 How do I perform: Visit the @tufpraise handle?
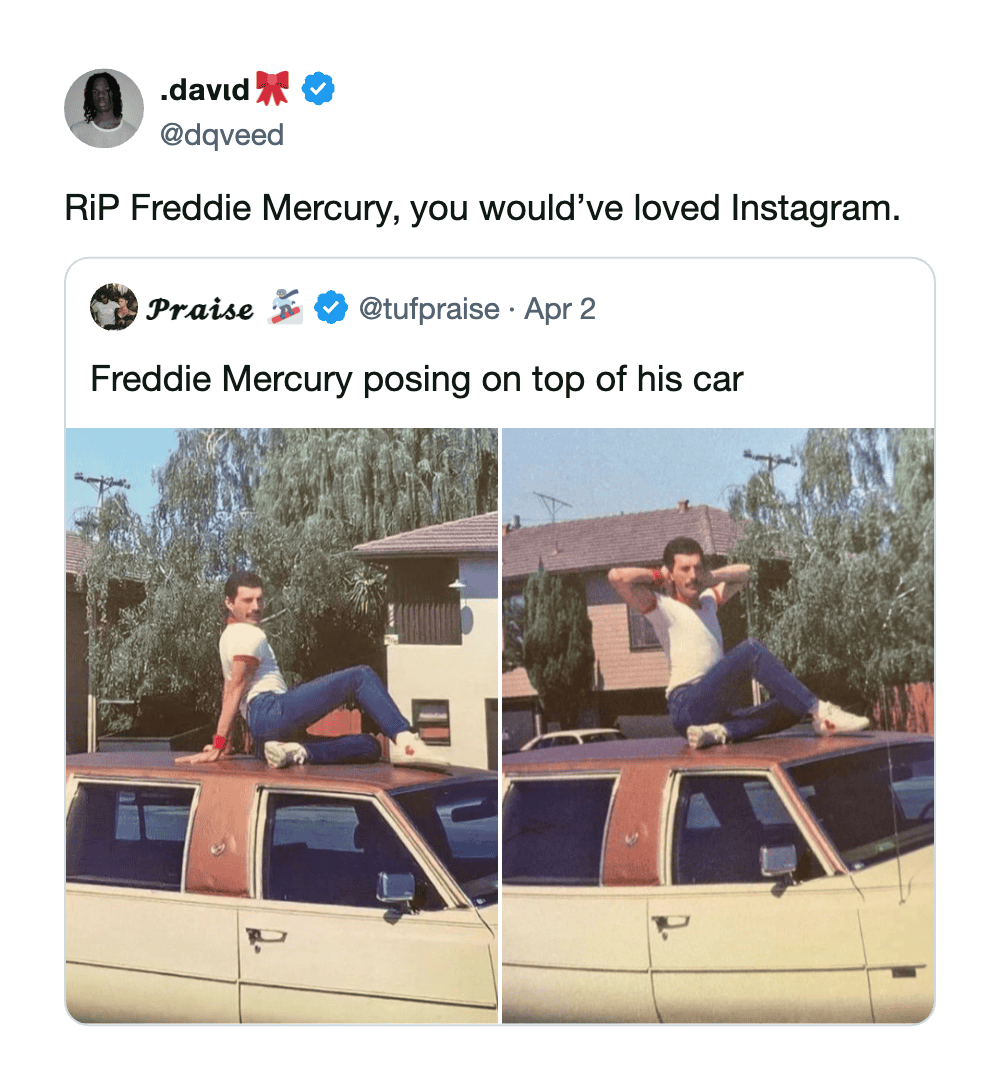click(x=429, y=309)
